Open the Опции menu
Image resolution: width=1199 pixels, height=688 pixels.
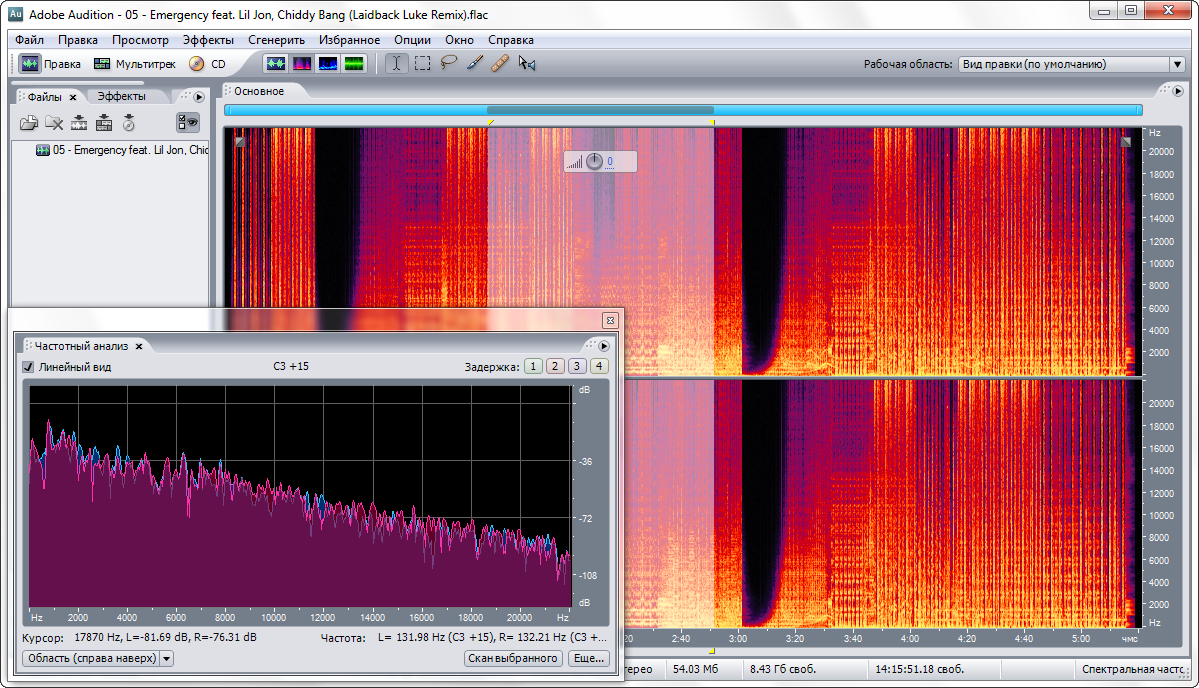412,40
